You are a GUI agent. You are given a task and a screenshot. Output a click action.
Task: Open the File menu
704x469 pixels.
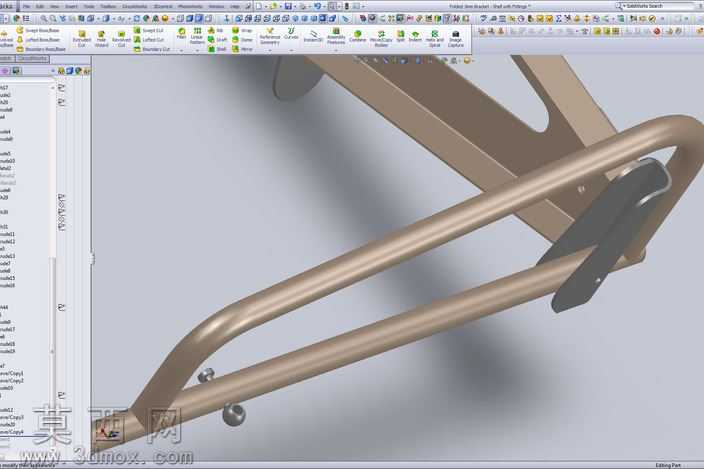click(26, 7)
